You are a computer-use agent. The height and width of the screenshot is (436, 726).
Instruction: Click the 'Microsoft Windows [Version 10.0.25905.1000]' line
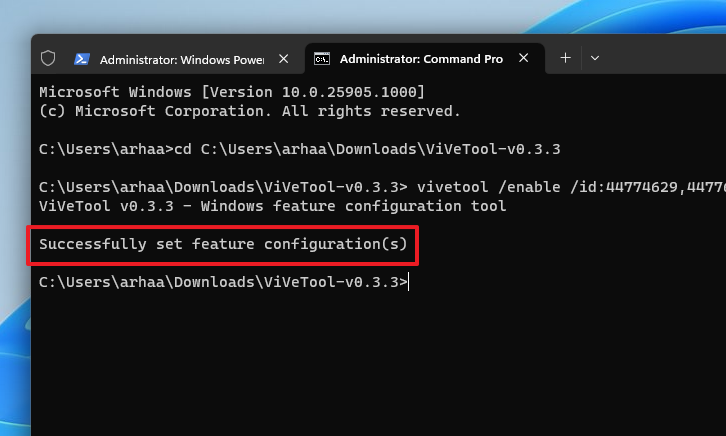[x=232, y=92]
